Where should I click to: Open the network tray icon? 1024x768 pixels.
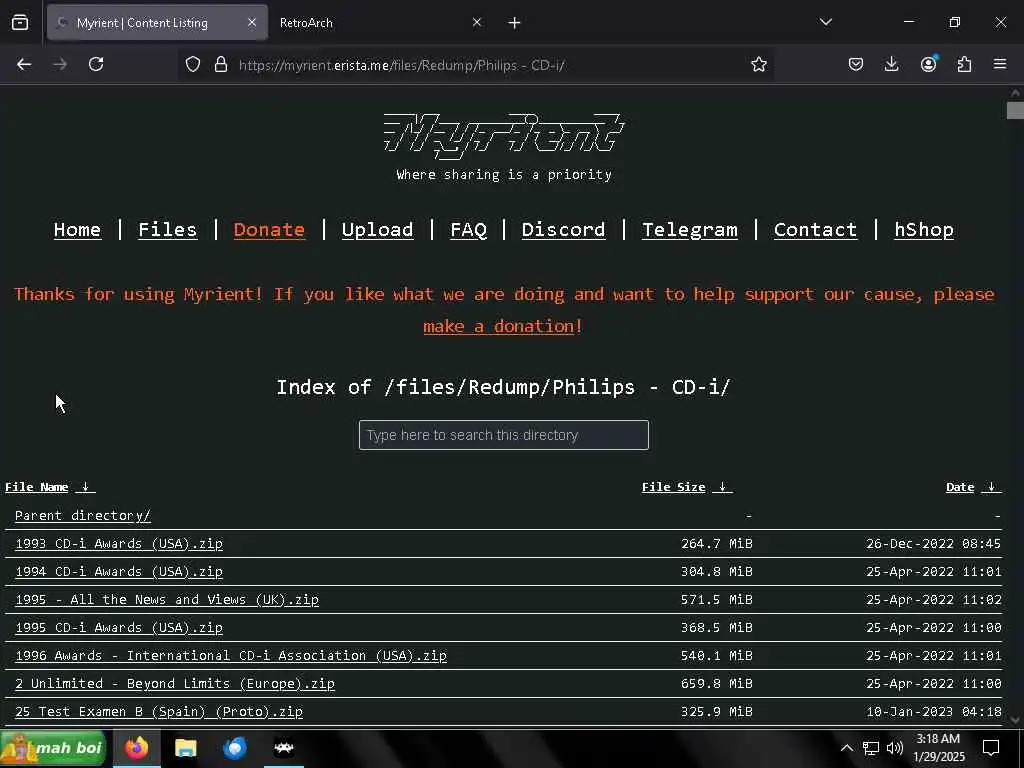tap(871, 748)
